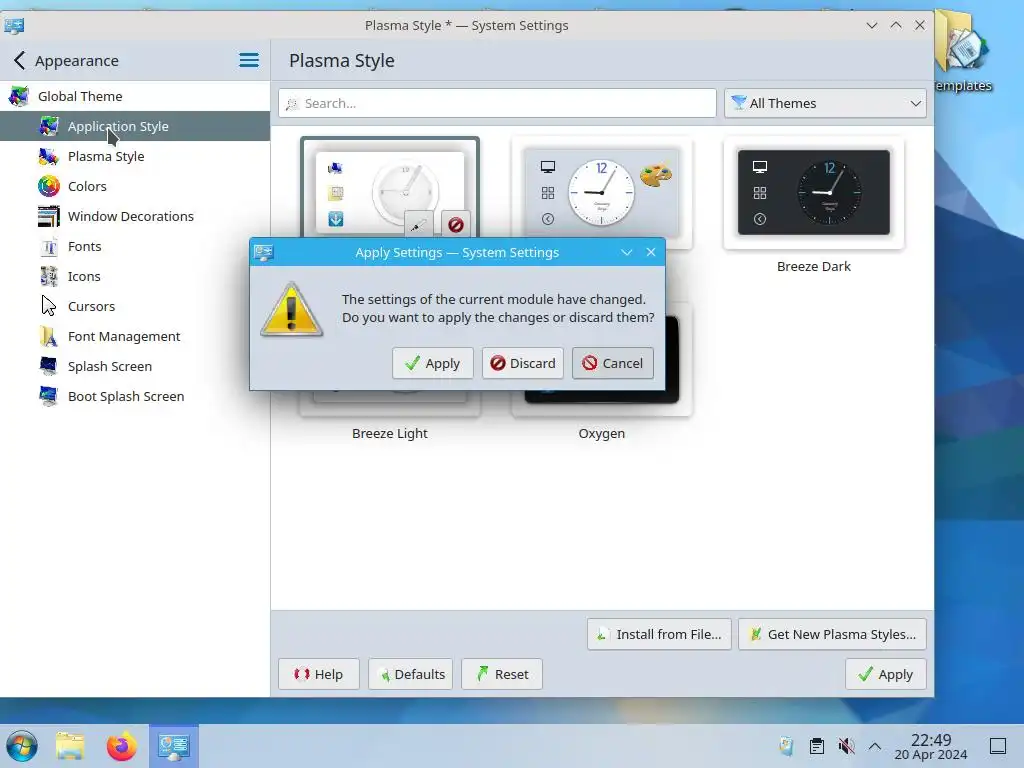Click the System Settings title bar app icon

click(14, 25)
